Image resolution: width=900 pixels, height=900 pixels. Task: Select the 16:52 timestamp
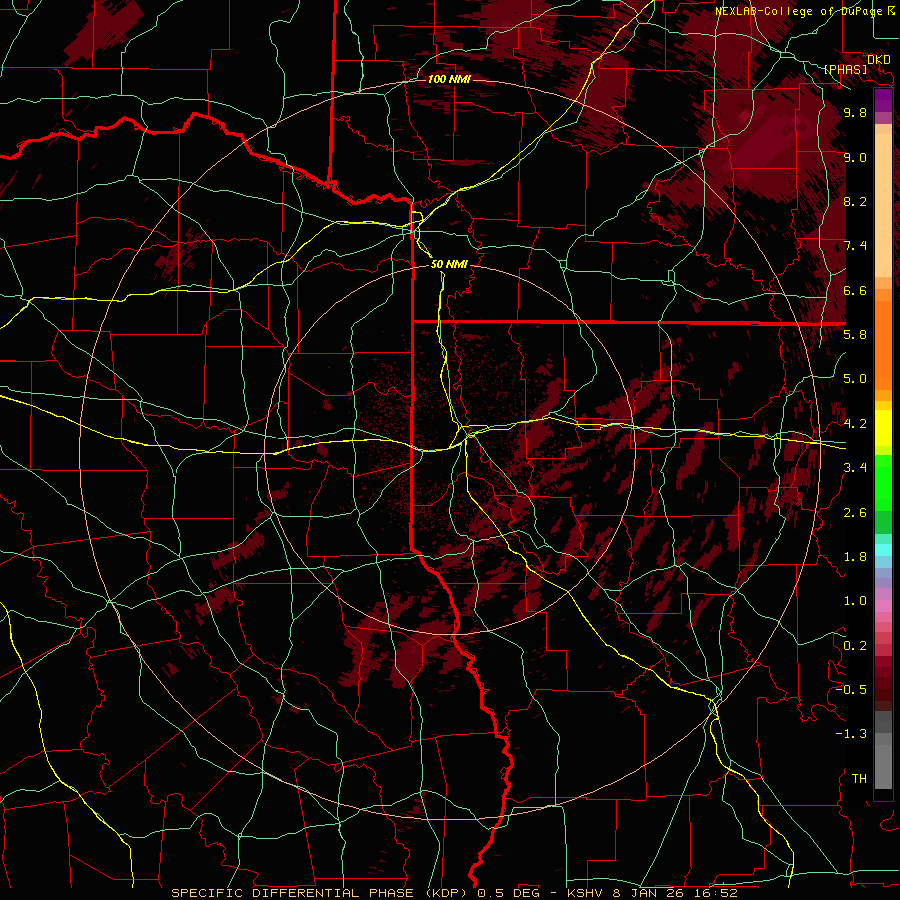click(x=714, y=893)
